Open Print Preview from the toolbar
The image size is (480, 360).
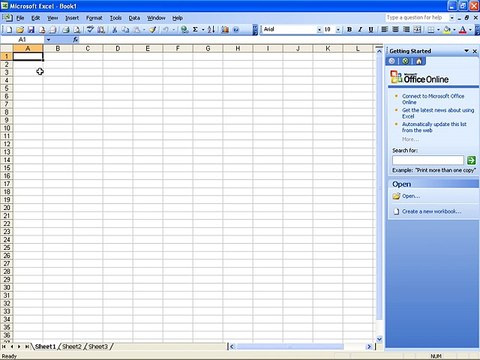pos(77,30)
